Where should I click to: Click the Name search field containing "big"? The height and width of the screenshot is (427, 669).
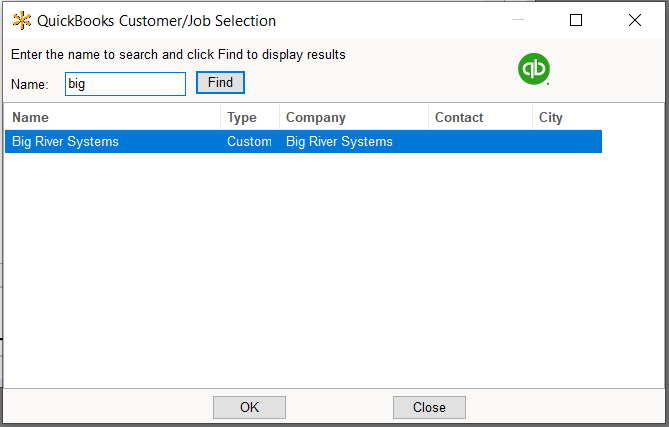coord(125,84)
